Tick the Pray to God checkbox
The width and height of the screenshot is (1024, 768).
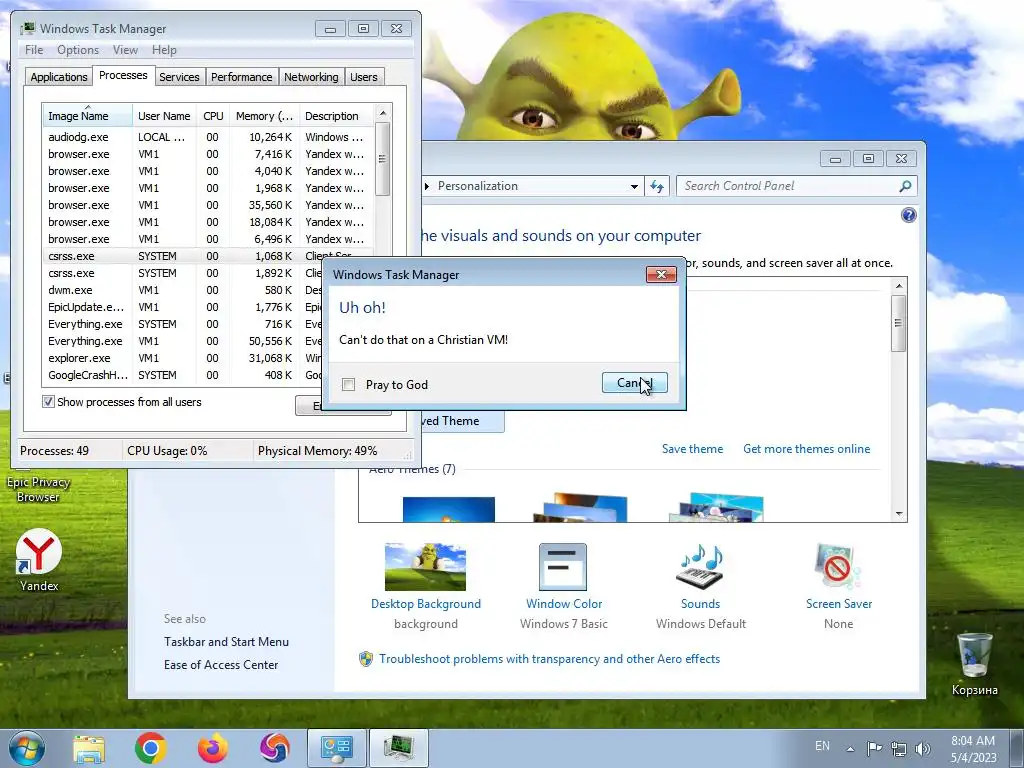[x=349, y=385]
